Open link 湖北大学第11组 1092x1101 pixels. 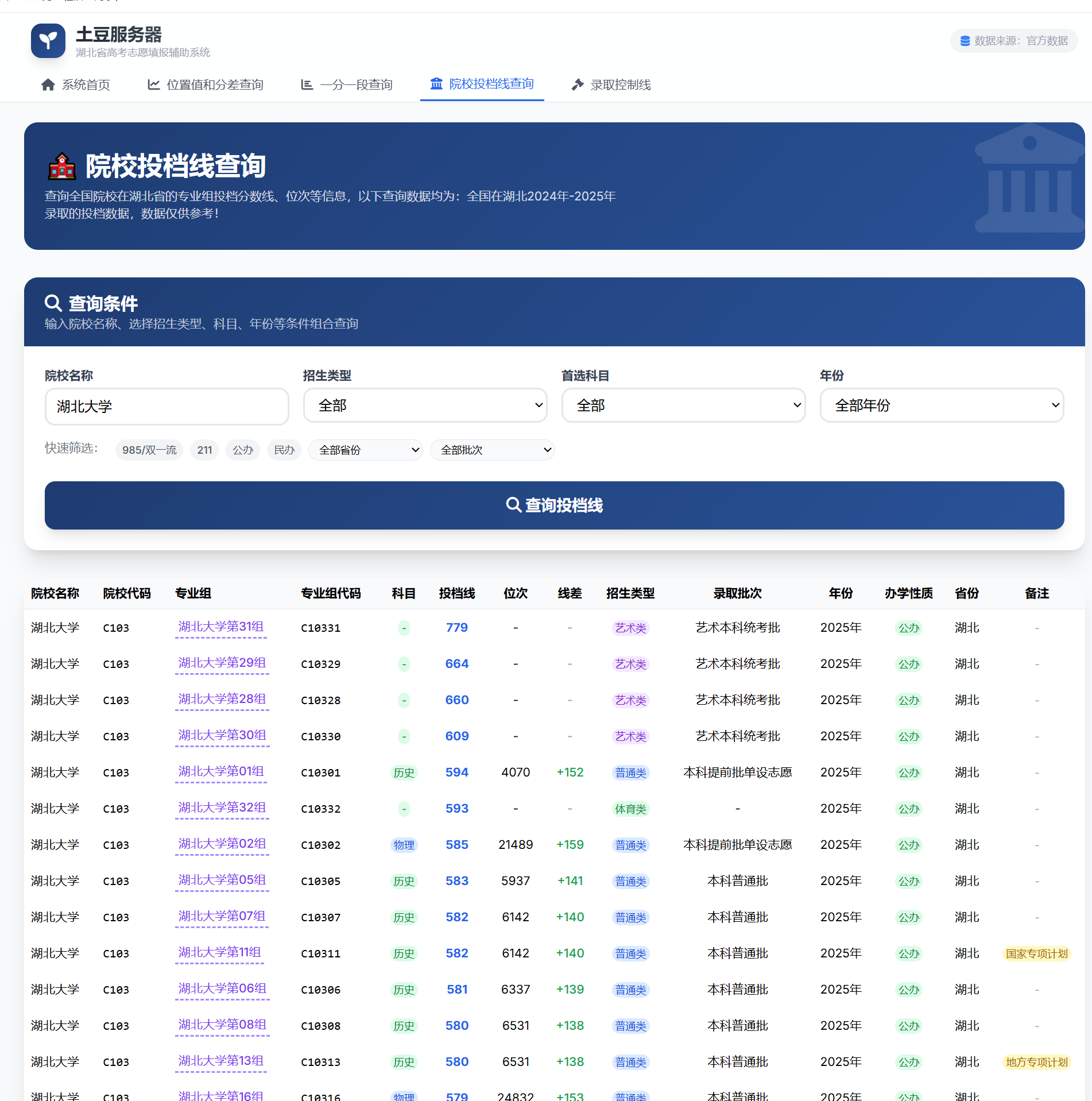click(219, 952)
